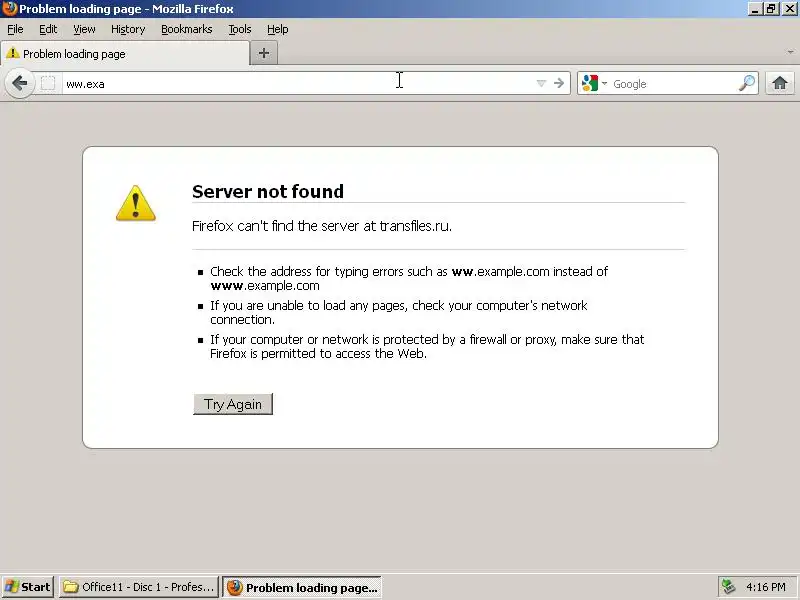Open the Tools menu
Viewport: 800px width, 600px height.
pyautogui.click(x=240, y=29)
